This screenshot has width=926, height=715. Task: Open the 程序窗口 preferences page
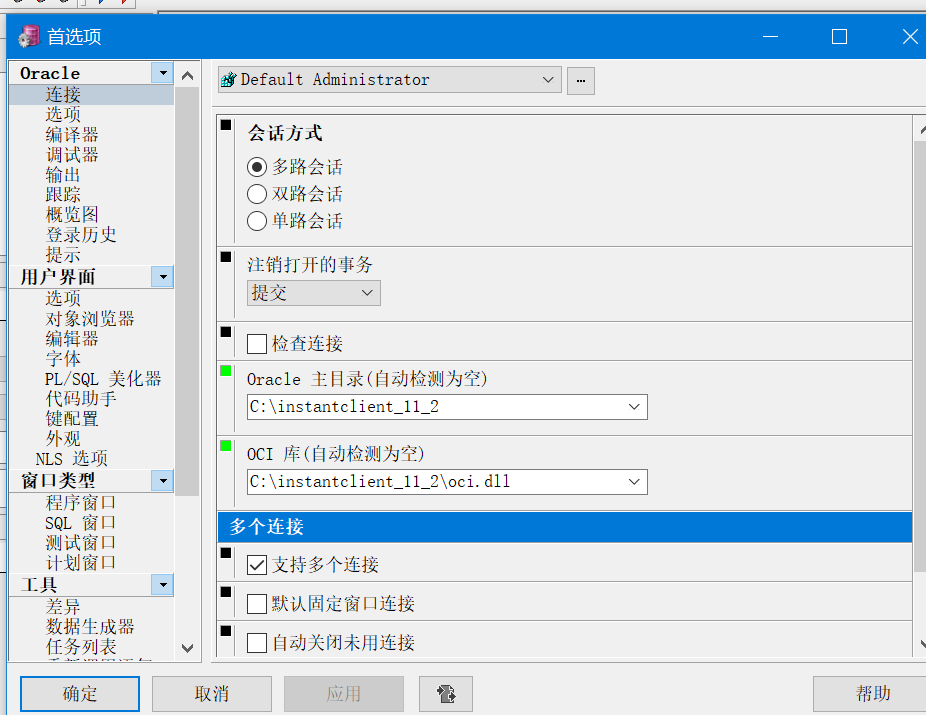pos(81,502)
